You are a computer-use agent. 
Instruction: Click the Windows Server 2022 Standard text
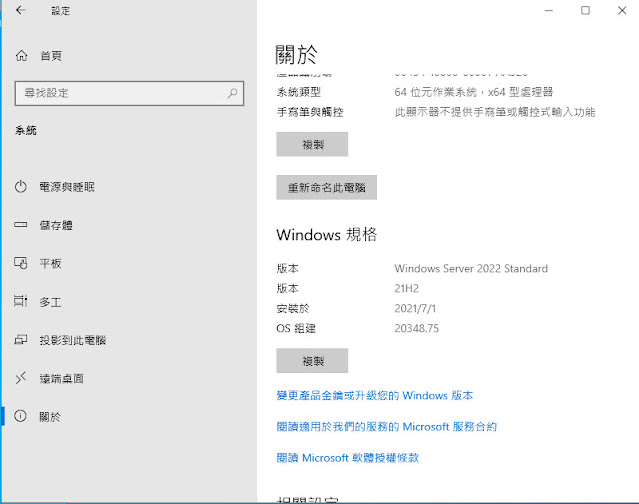471,269
